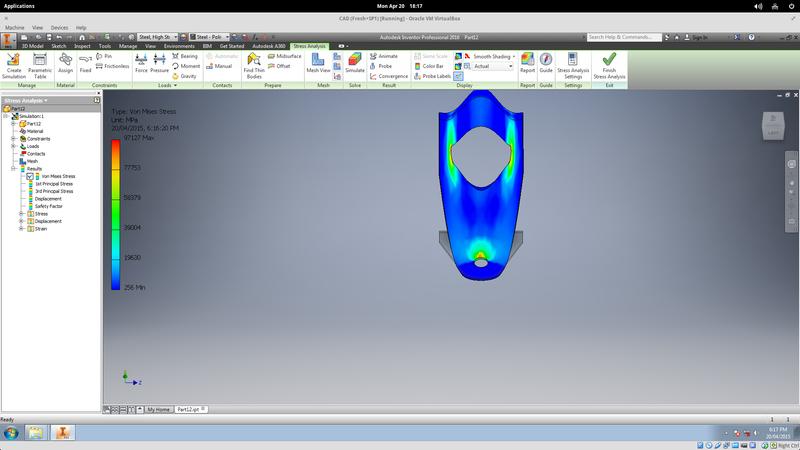Click the stress color bar legend
800x450 pixels.
[x=117, y=215]
